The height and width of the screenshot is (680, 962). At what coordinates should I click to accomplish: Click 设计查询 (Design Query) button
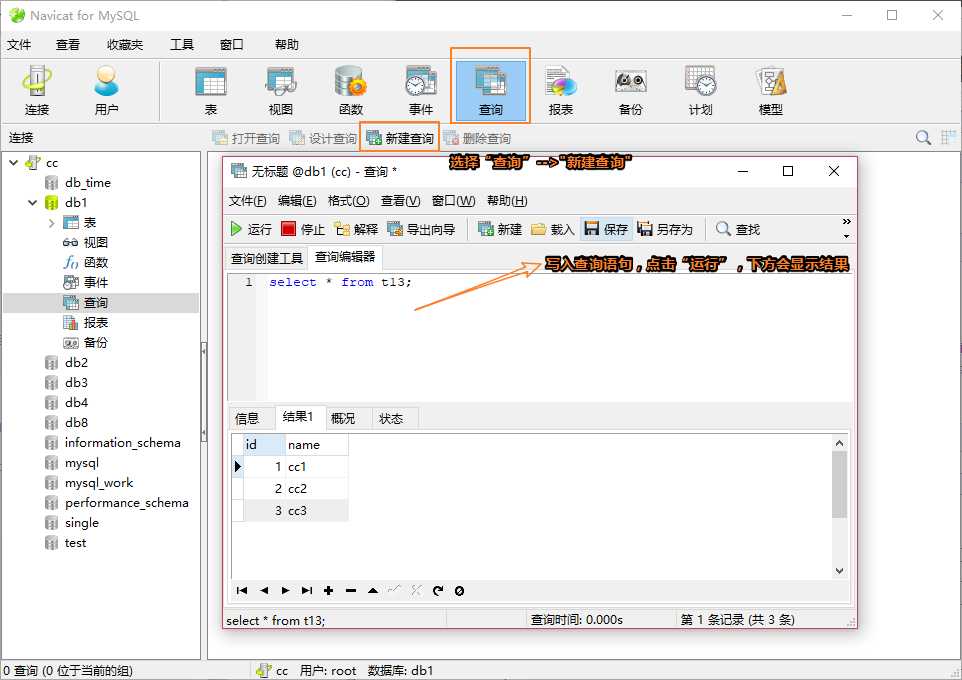(323, 138)
